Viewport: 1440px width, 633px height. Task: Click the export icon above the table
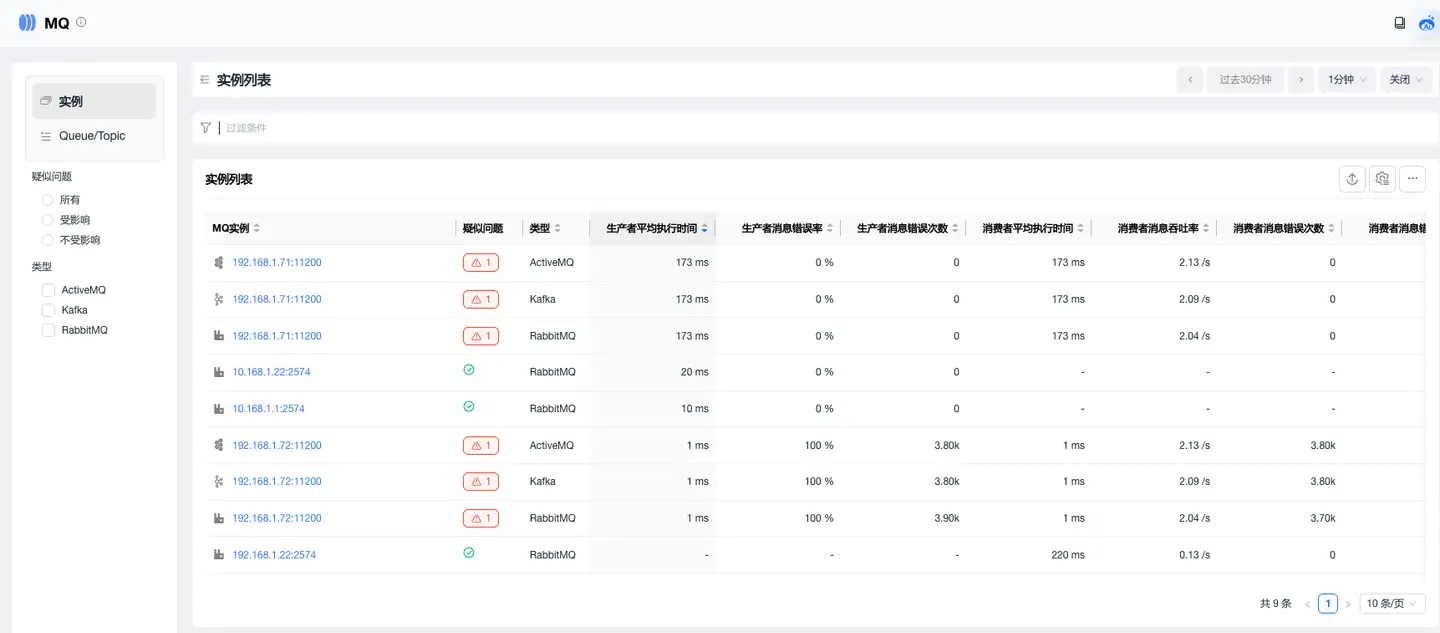coord(1352,179)
